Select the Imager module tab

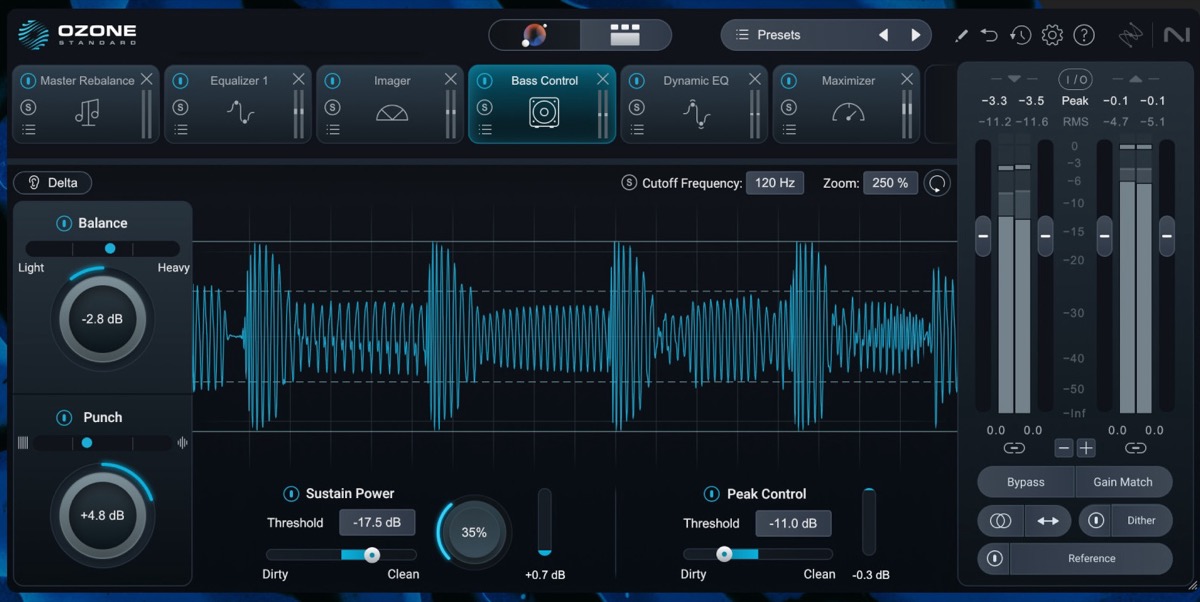click(394, 80)
